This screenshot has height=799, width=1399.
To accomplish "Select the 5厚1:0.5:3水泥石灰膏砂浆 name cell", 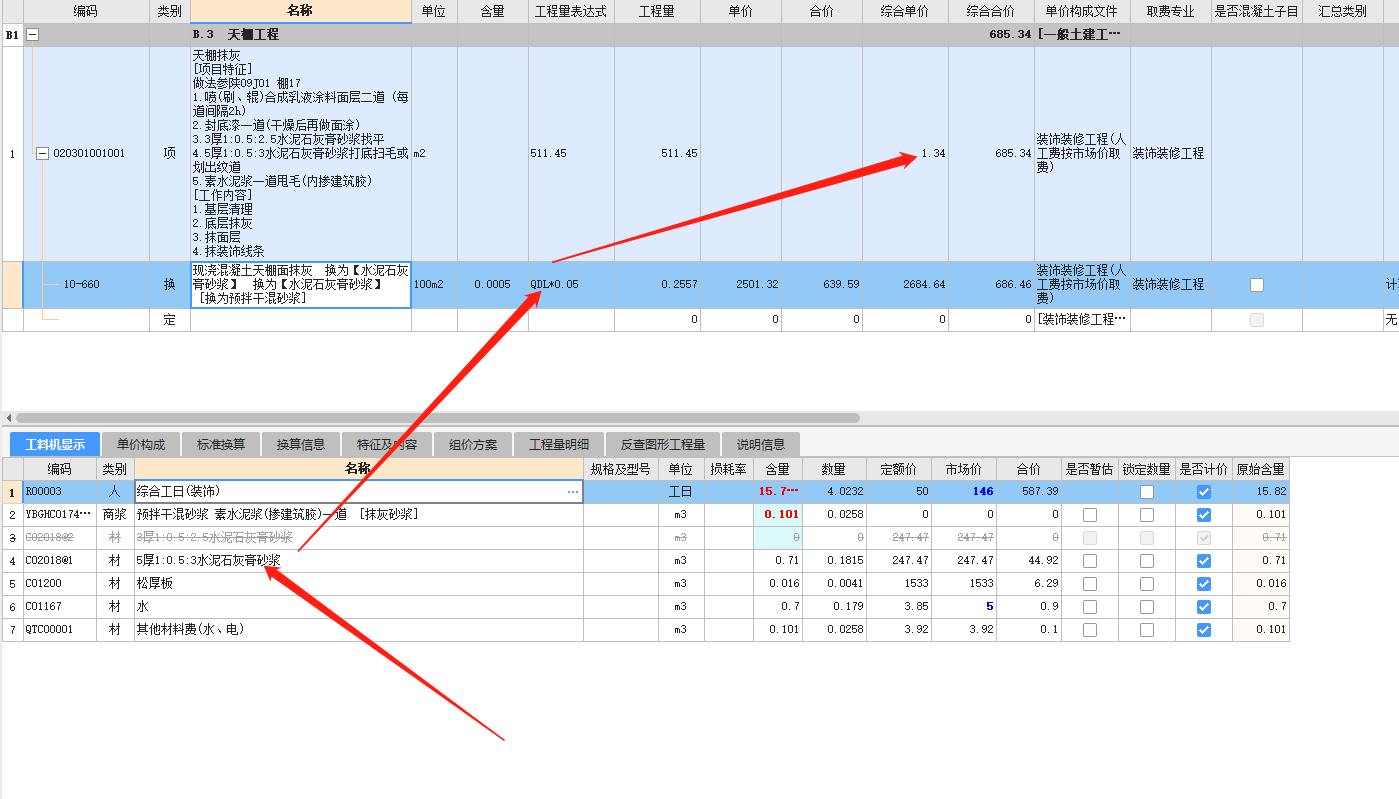I will point(359,561).
